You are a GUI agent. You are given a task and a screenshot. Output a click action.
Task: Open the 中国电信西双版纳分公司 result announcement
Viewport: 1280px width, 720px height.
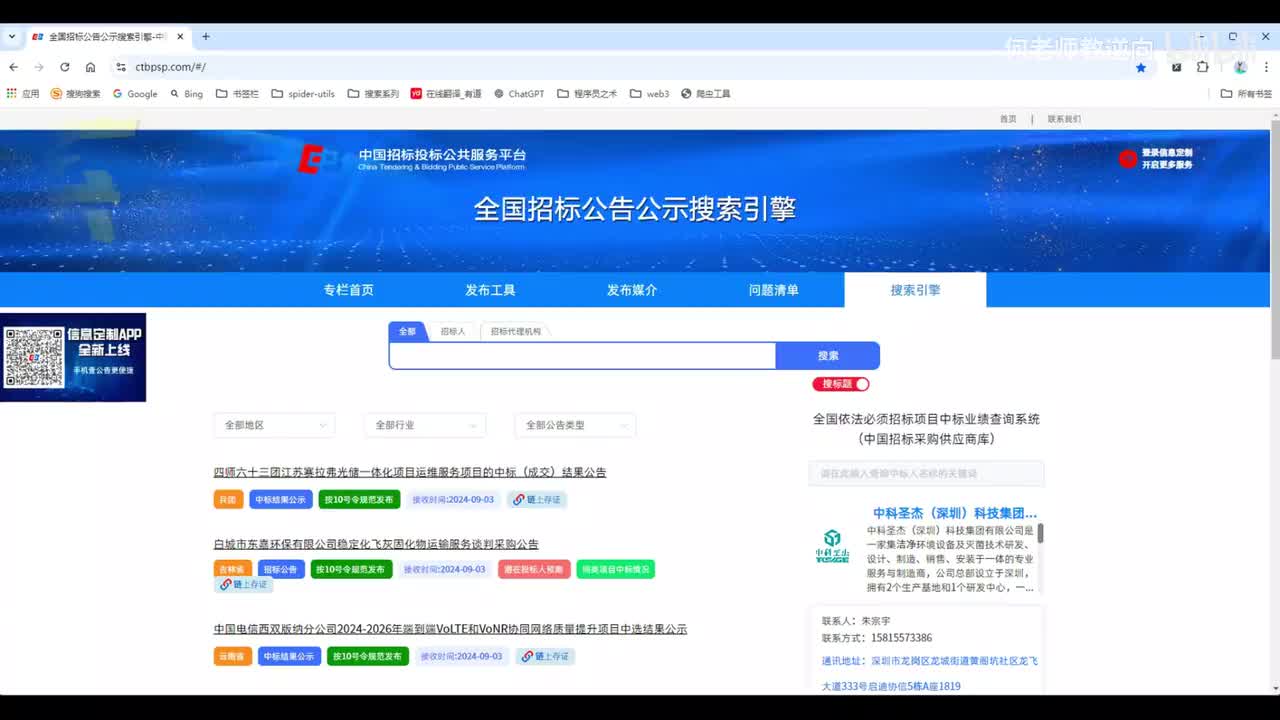(x=450, y=629)
